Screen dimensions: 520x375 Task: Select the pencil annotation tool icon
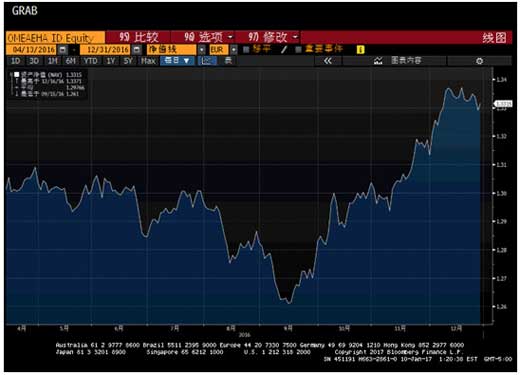pyautogui.click(x=284, y=50)
